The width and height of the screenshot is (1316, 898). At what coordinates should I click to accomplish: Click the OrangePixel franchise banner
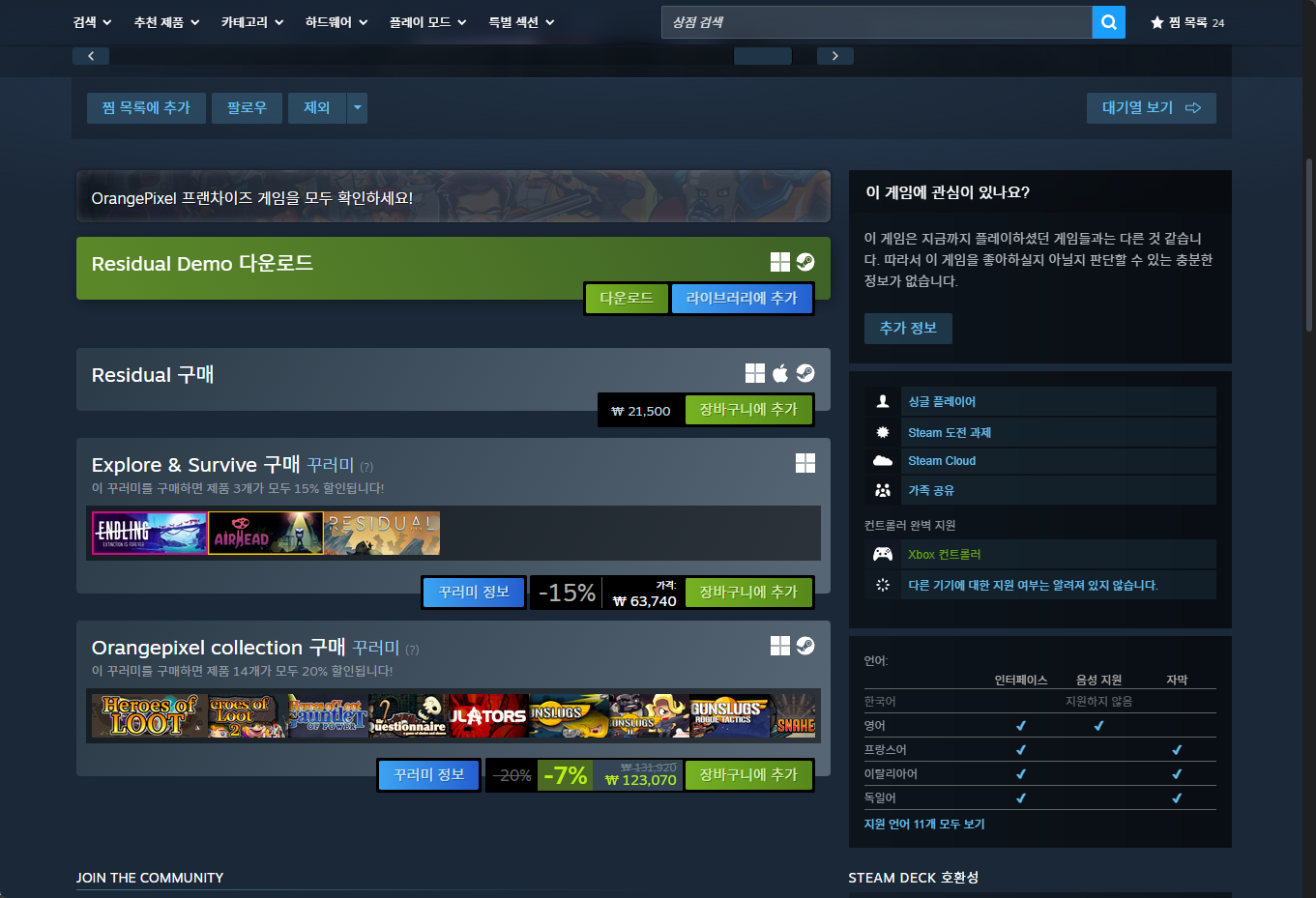(x=453, y=197)
